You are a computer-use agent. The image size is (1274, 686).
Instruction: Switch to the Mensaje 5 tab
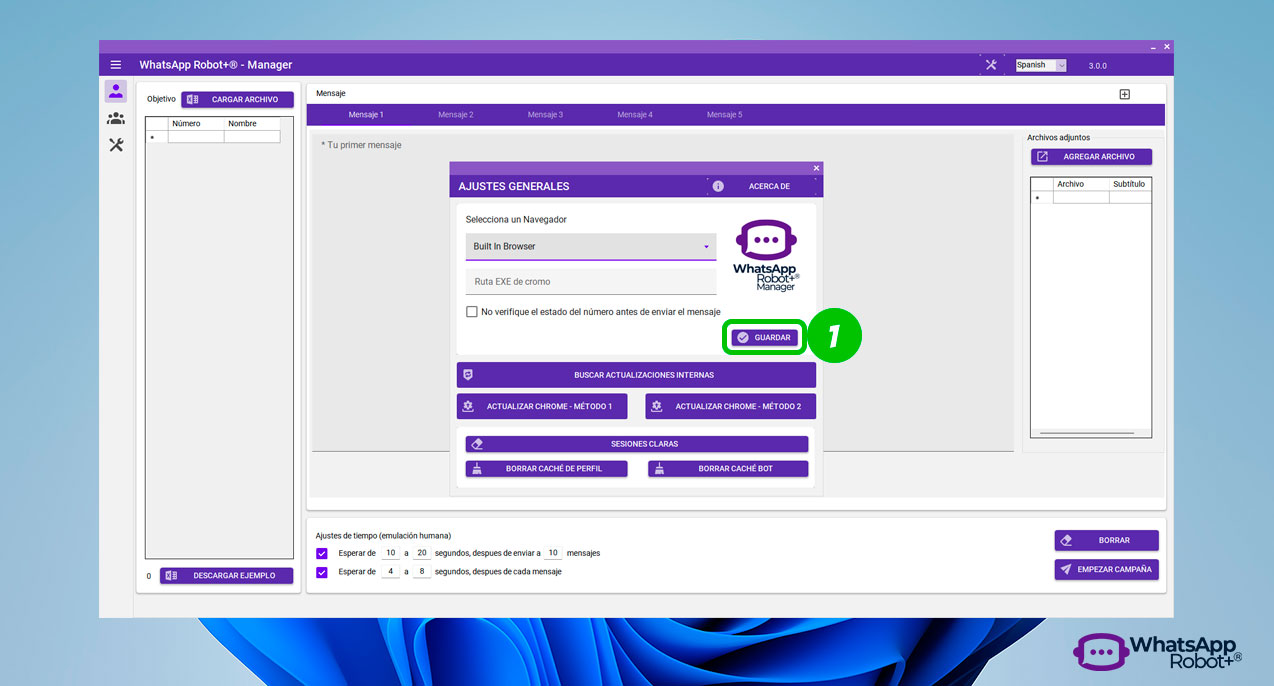[725, 115]
